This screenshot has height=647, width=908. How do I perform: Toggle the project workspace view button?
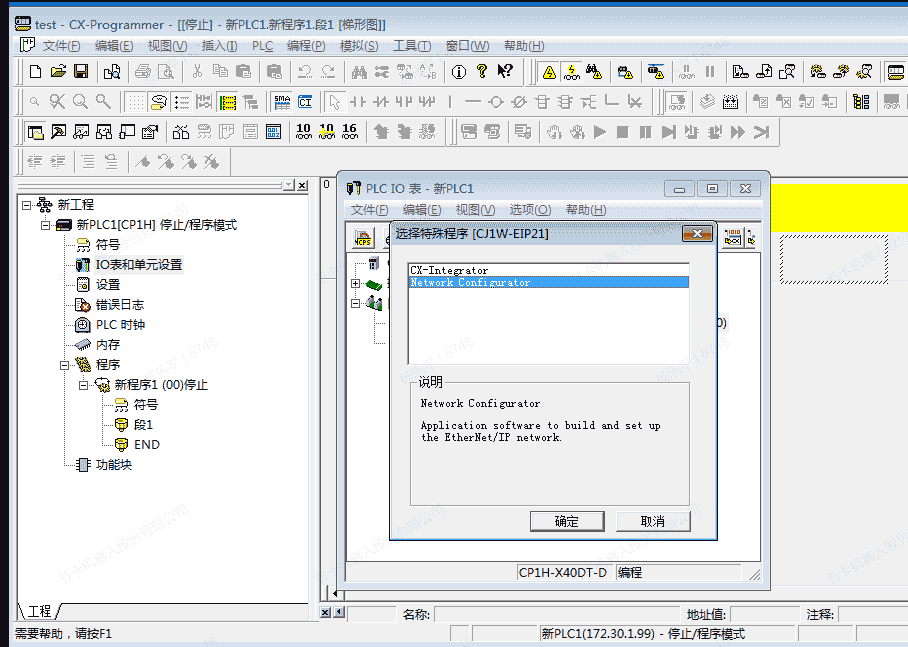coord(35,132)
